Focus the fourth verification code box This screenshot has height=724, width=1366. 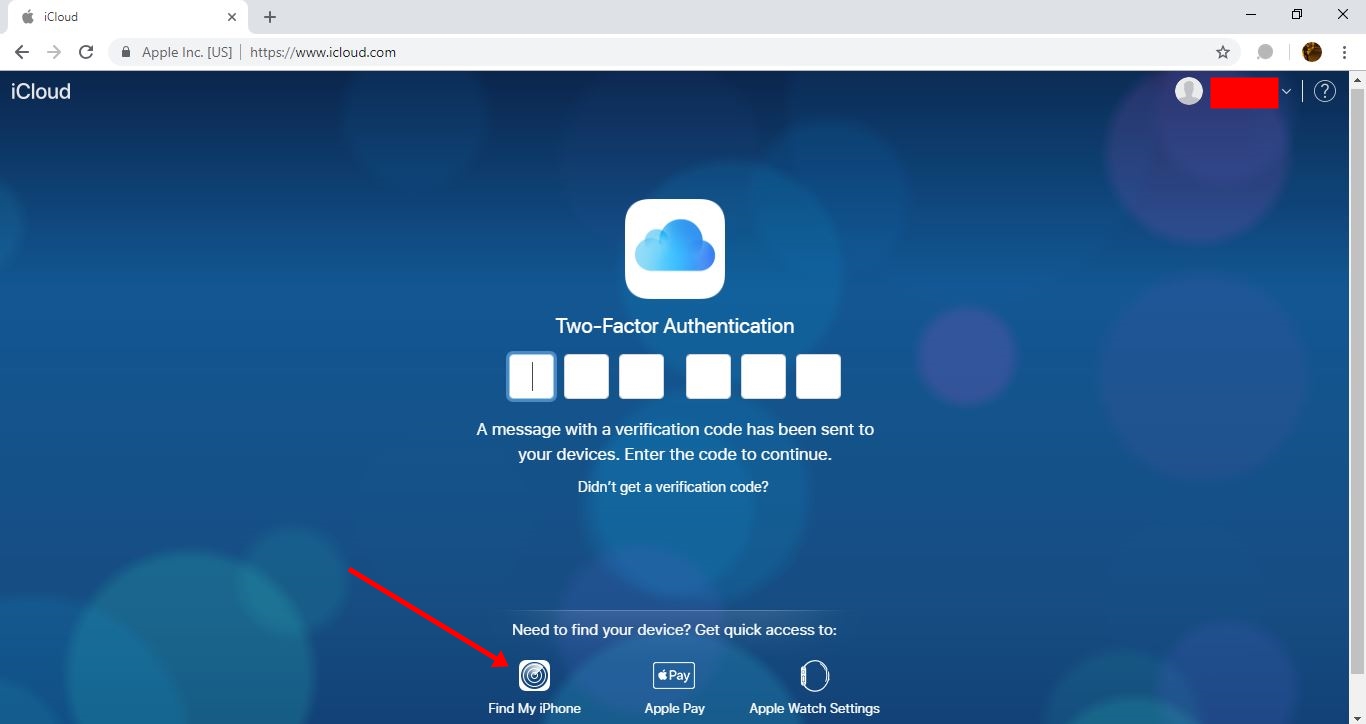pyautogui.click(x=708, y=377)
